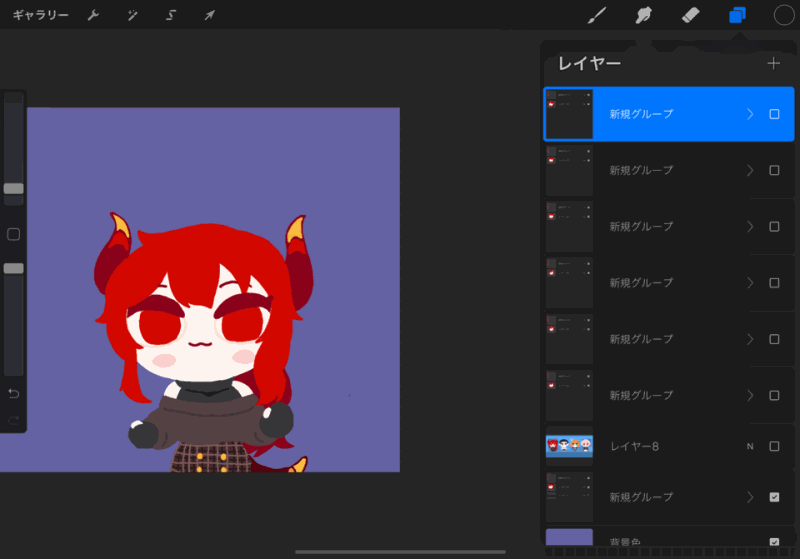Open thumbnail of highlighted 新規グループ
Screen dimensions: 800x559
coord(569,114)
